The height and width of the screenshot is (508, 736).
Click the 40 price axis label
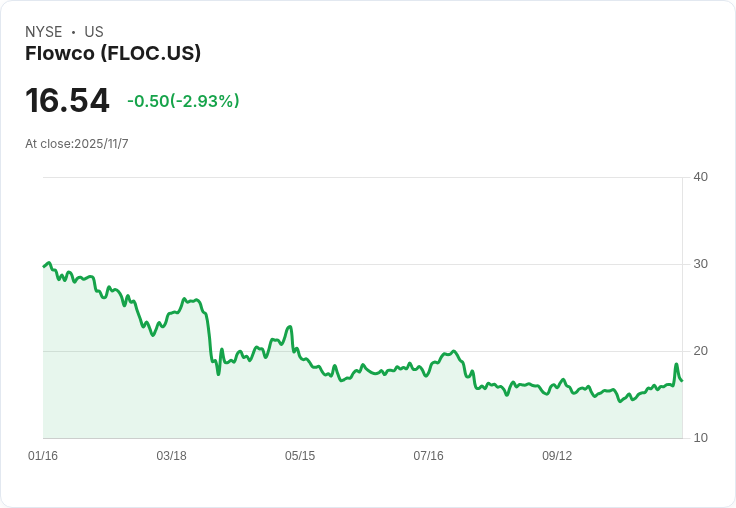[x=700, y=177]
